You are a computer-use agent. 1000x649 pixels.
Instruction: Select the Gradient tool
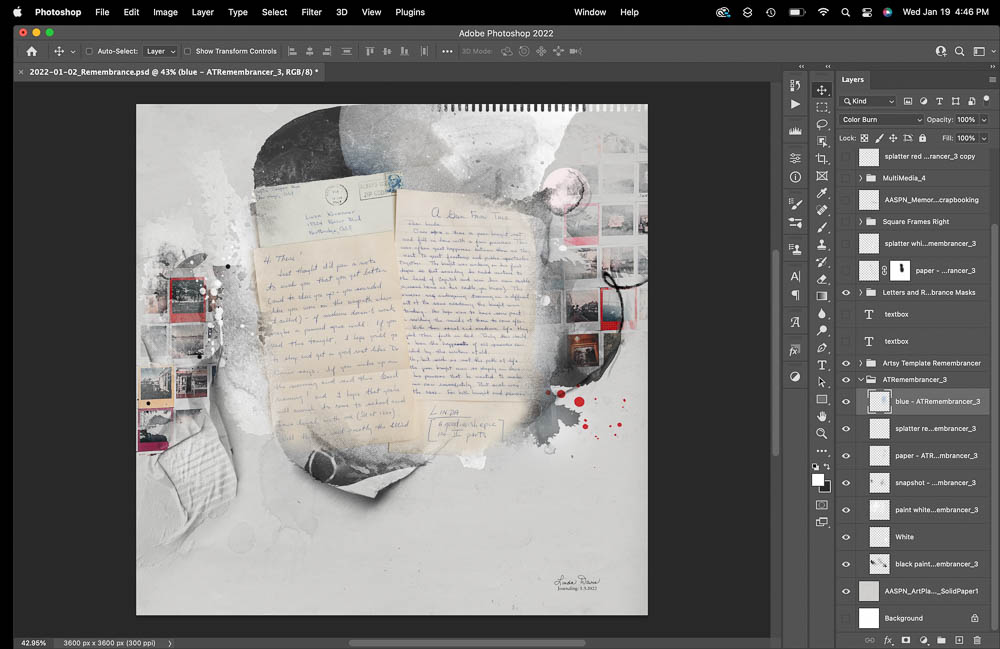[x=821, y=296]
